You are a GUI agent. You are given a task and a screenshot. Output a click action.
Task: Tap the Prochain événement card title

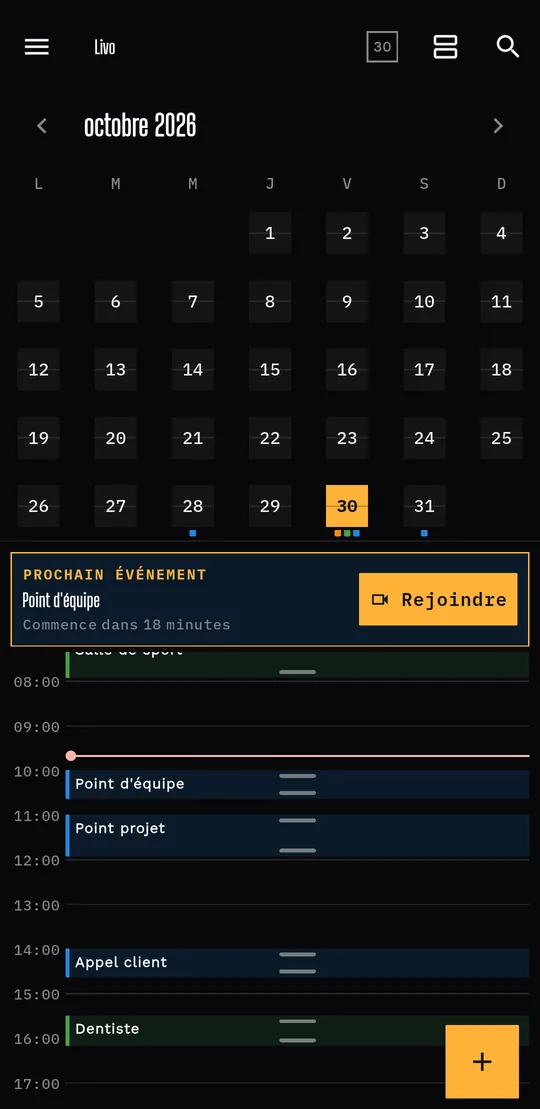pyautogui.click(x=115, y=574)
